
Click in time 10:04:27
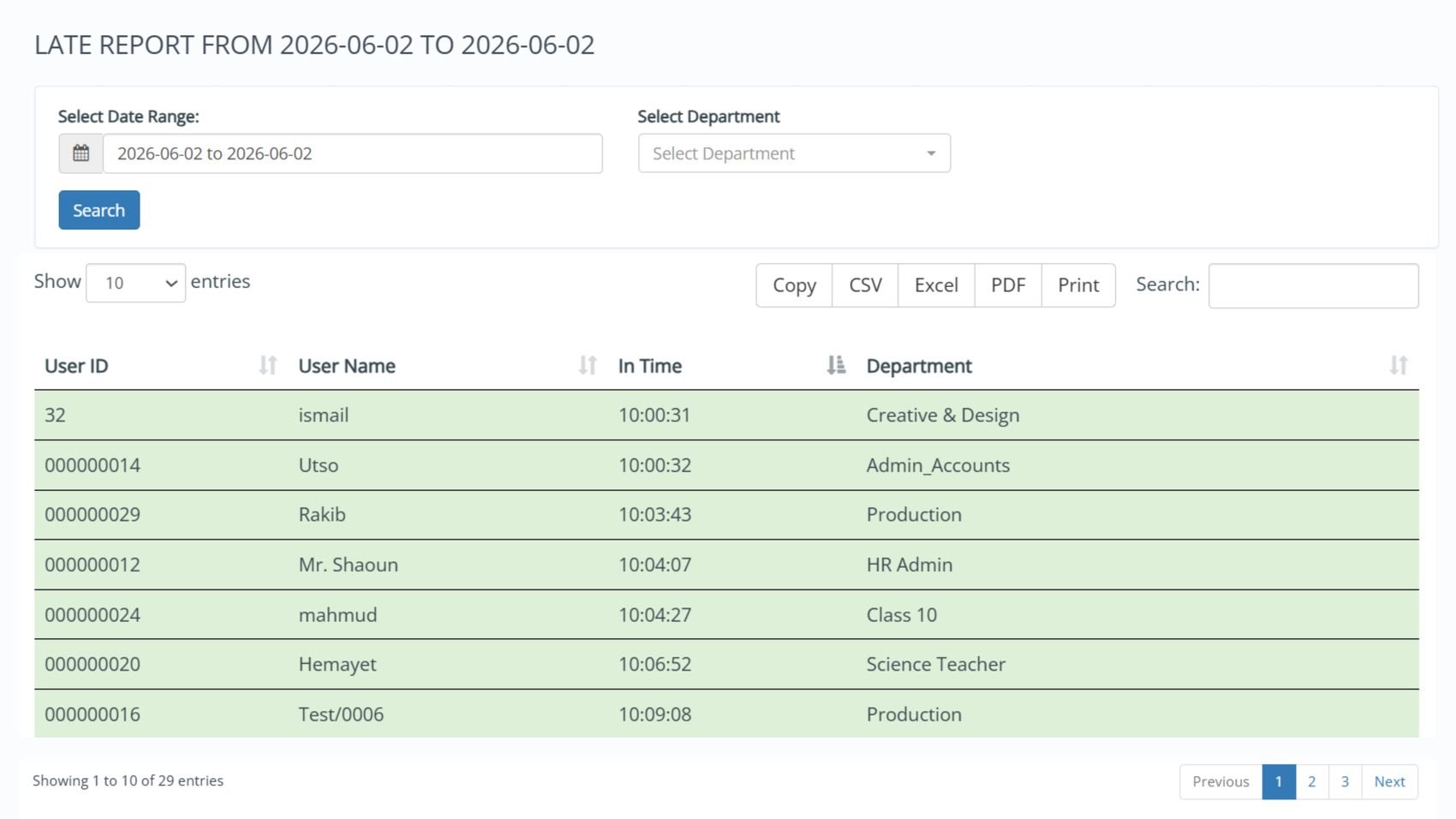point(654,615)
